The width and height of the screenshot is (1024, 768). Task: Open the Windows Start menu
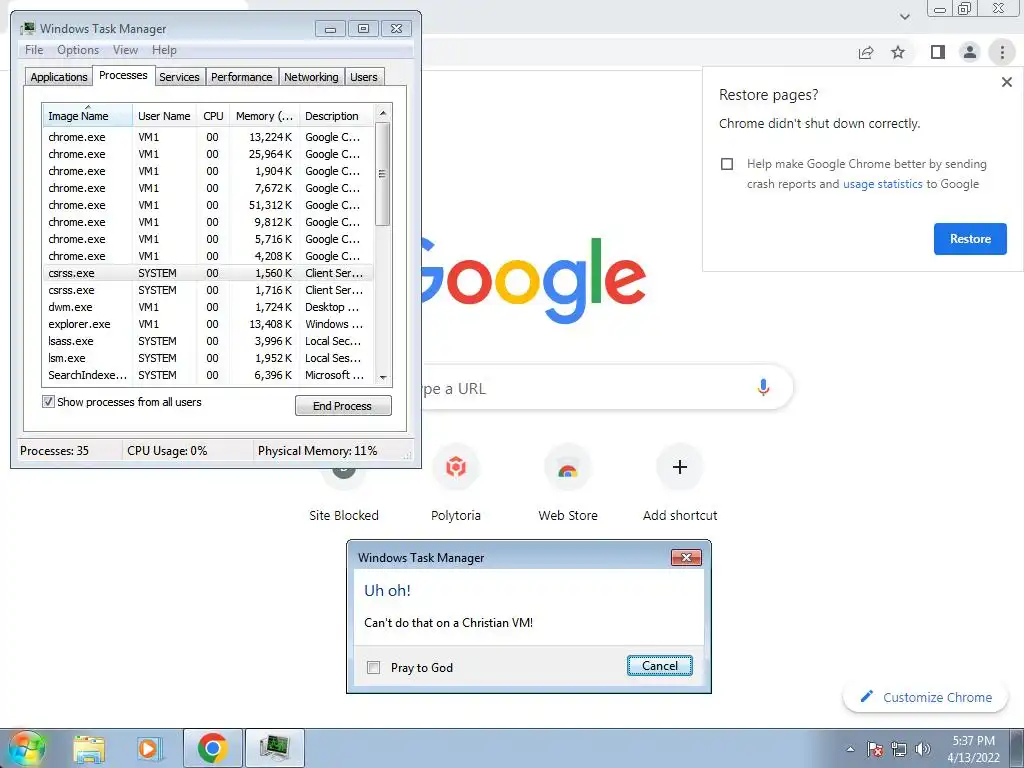click(x=26, y=748)
